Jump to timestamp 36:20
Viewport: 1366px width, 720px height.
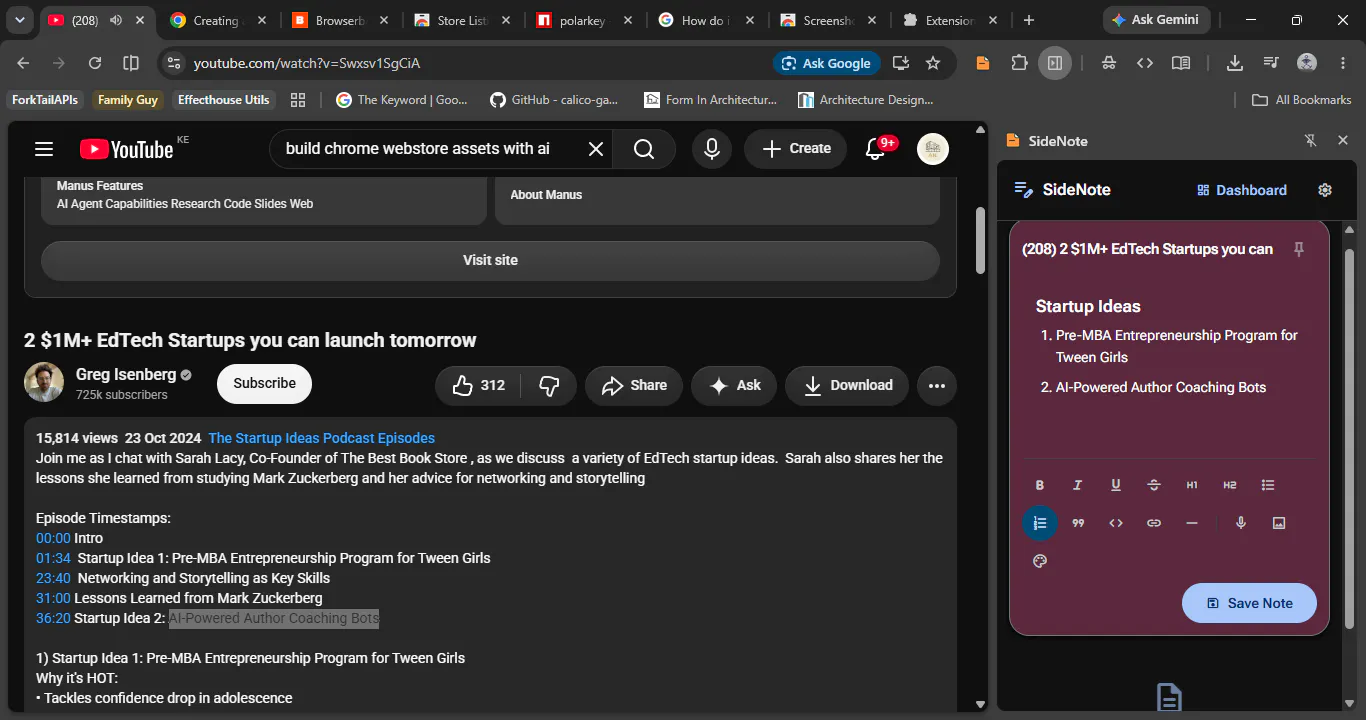53,618
